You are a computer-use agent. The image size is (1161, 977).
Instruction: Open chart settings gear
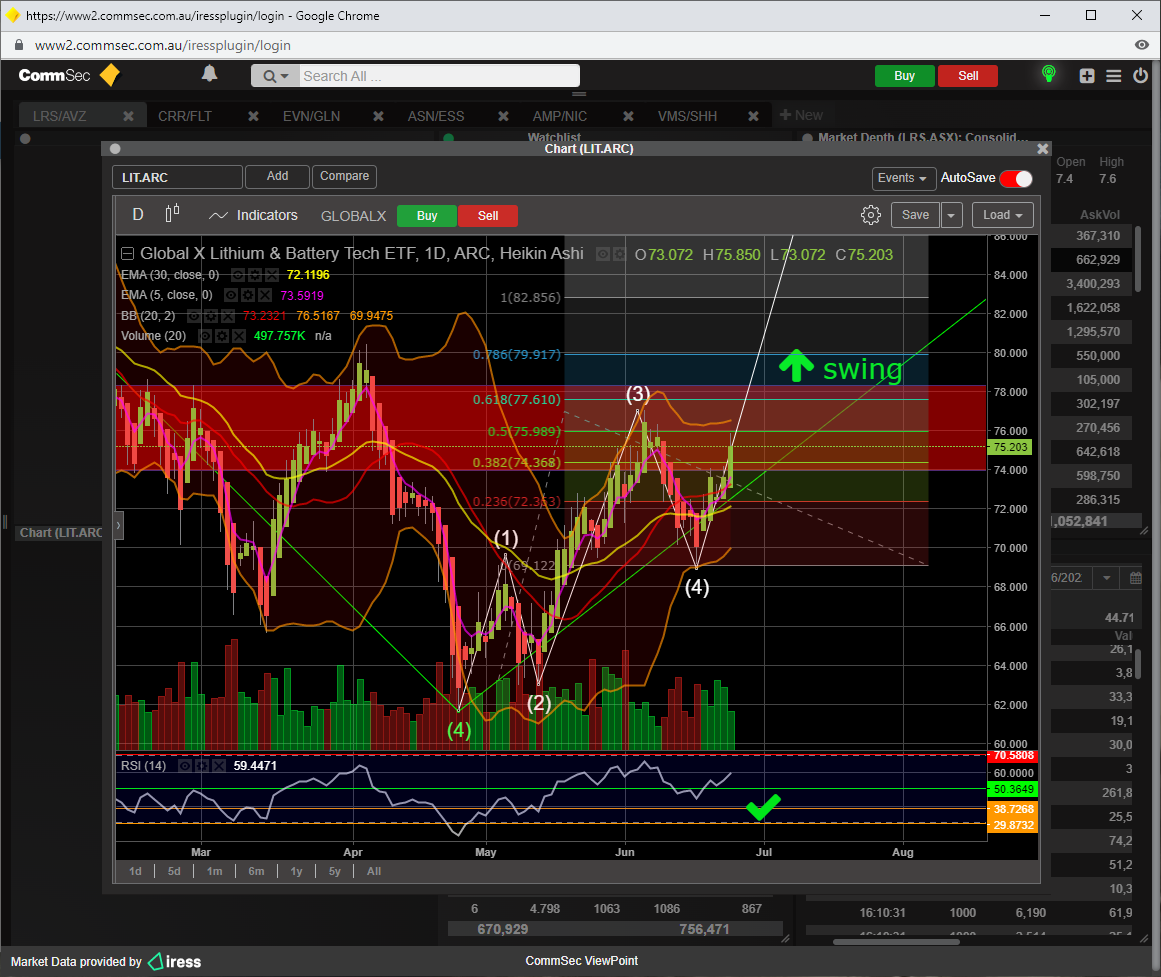point(871,215)
